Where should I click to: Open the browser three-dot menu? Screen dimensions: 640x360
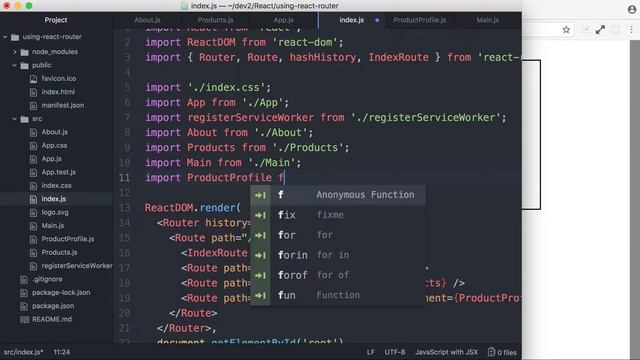631,30
